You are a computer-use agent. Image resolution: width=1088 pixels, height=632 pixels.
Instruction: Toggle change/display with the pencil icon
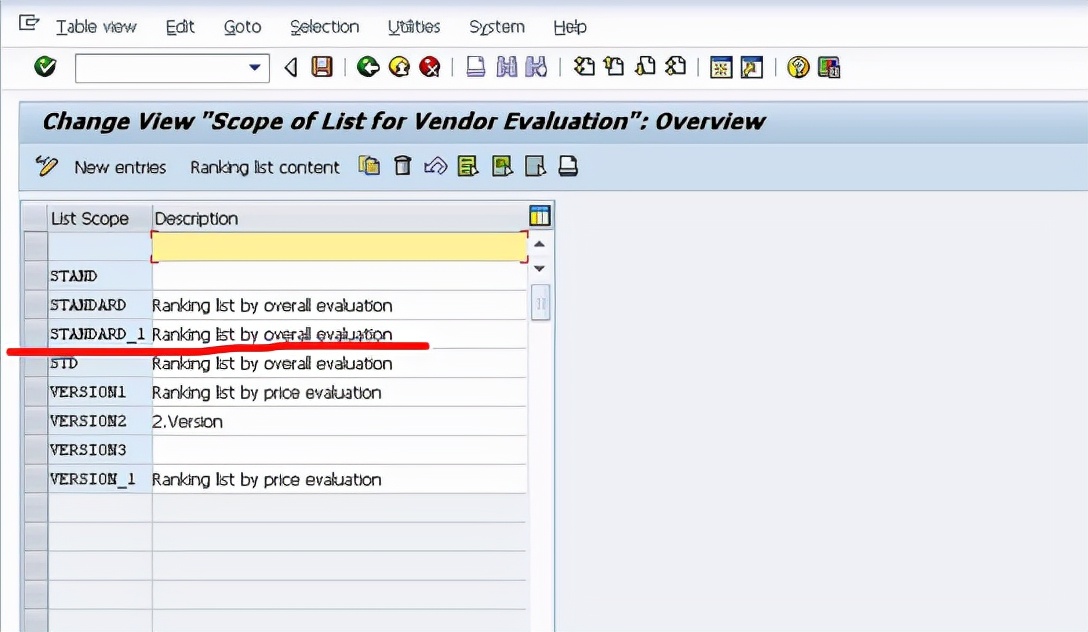click(46, 166)
